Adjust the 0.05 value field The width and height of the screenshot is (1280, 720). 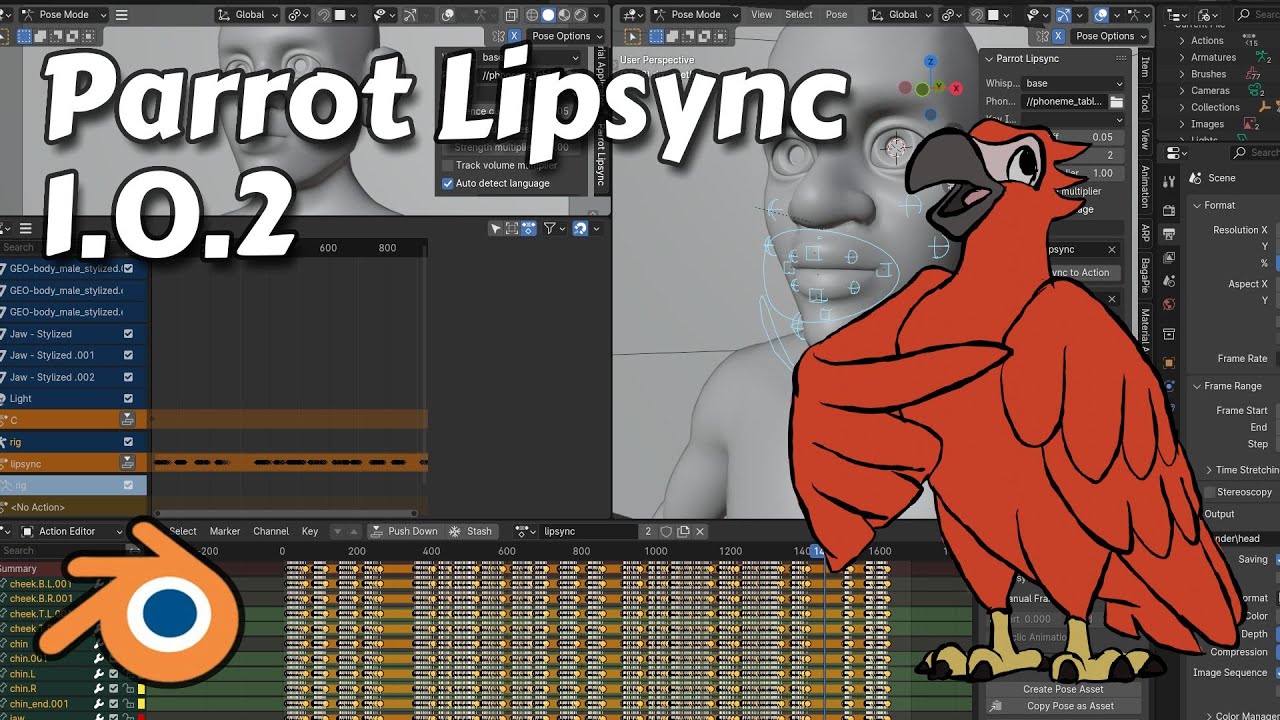click(x=1087, y=137)
